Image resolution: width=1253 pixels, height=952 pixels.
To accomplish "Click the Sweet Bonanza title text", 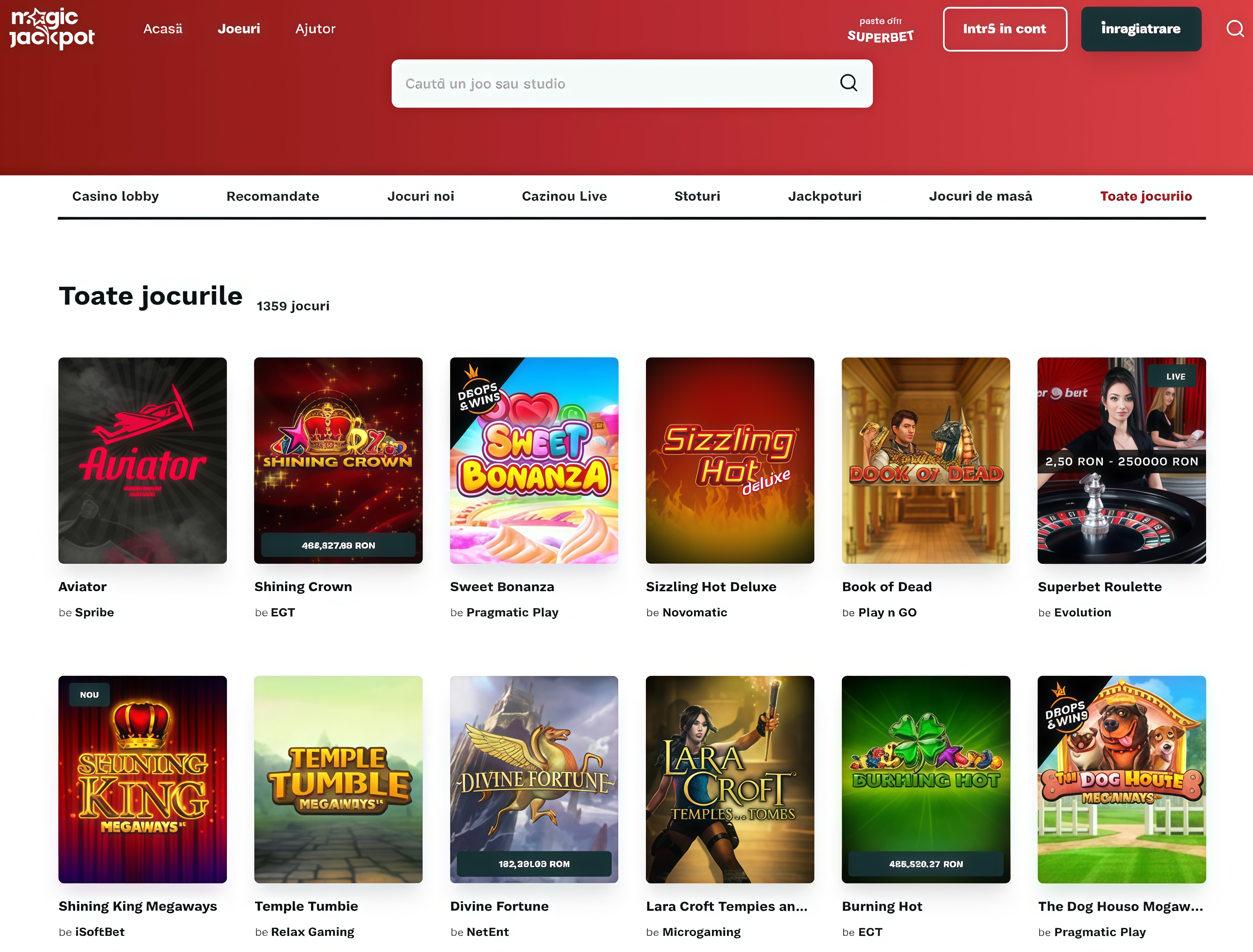I will point(502,586).
